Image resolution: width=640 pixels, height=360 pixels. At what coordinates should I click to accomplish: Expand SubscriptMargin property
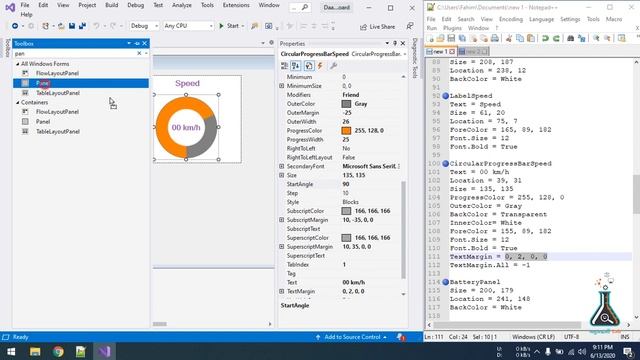coord(282,220)
